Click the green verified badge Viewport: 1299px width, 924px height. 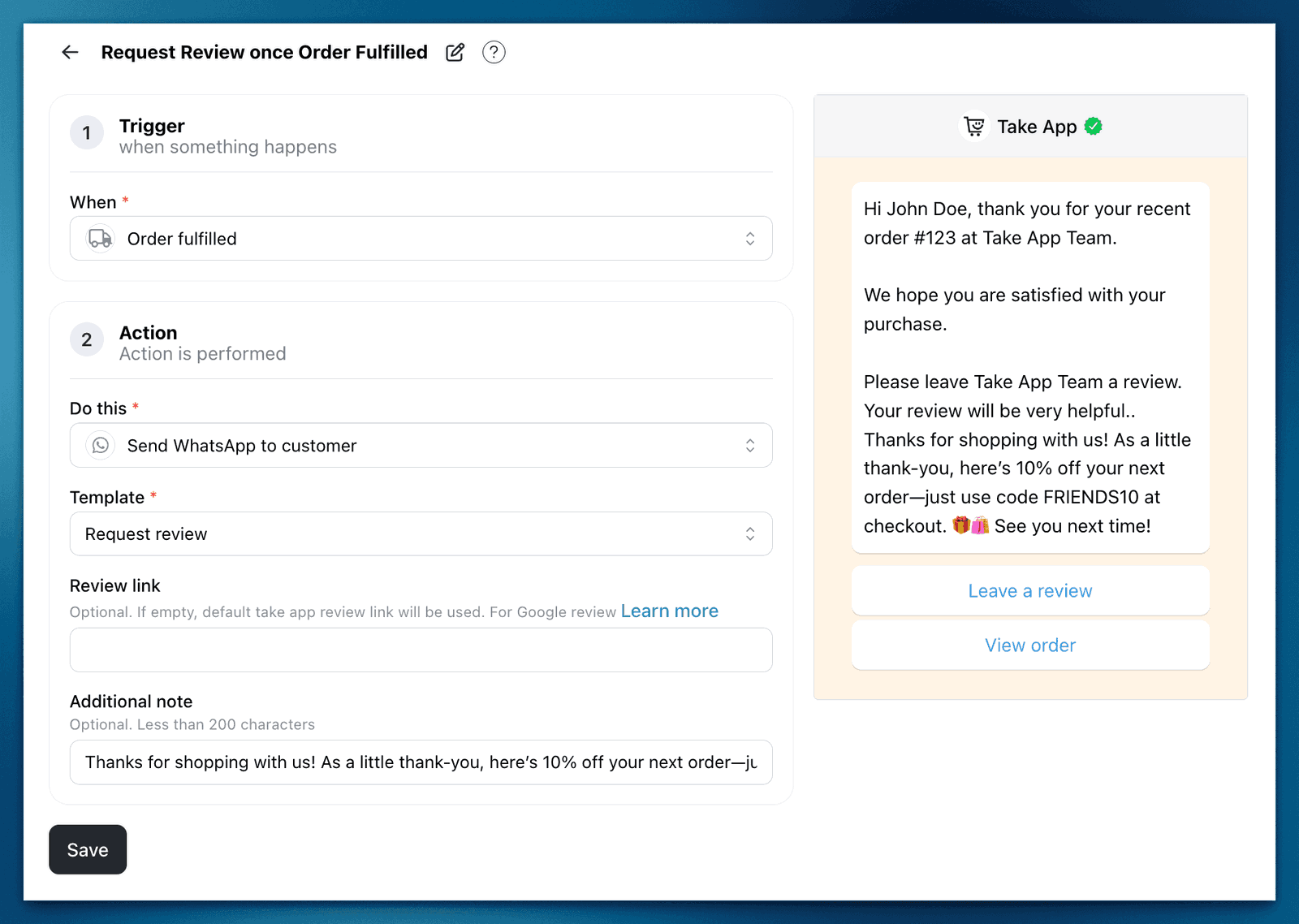tap(1094, 126)
